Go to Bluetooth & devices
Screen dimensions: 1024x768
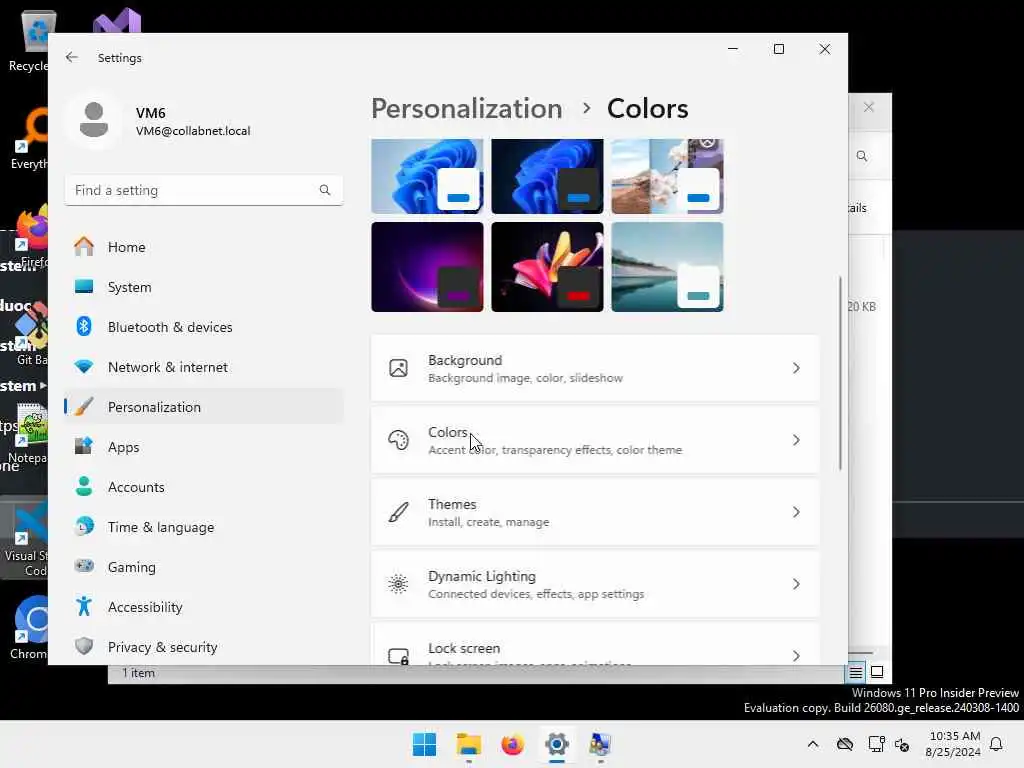204,327
